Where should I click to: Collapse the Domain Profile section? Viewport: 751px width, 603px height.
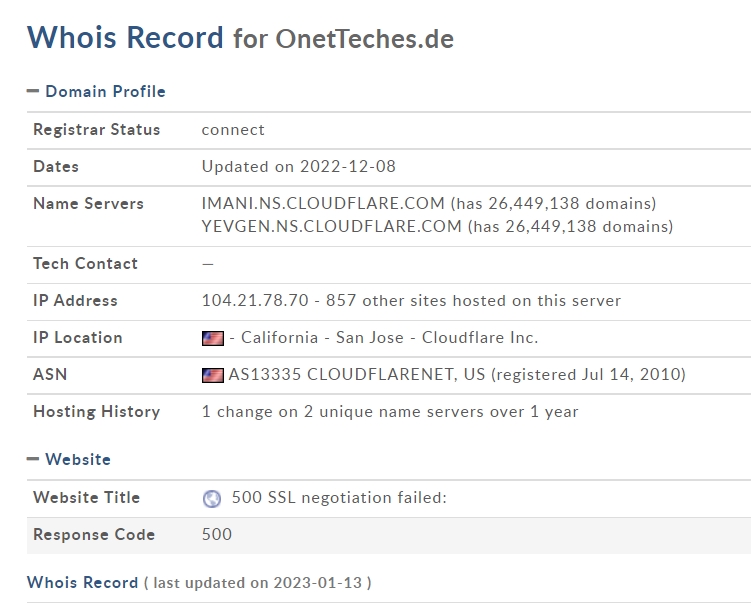point(33,91)
